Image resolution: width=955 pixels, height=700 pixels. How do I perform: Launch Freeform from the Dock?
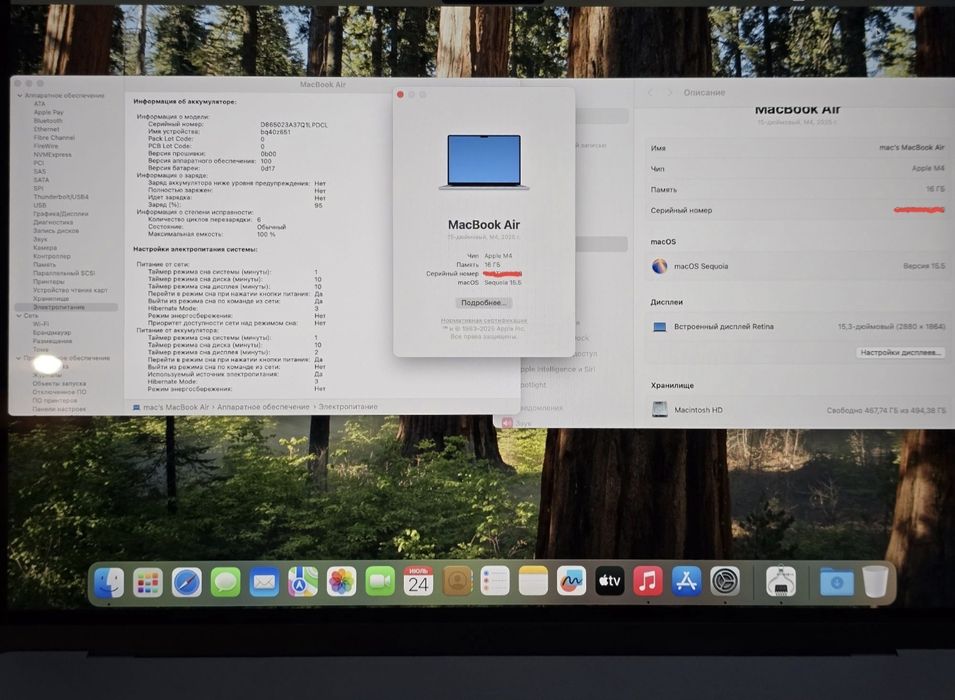pos(571,582)
